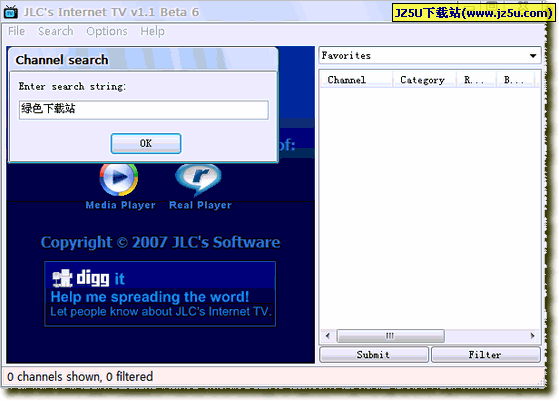Click 'Help me spreading the word!' link
Screen dimensions: 559x401
tap(150, 297)
